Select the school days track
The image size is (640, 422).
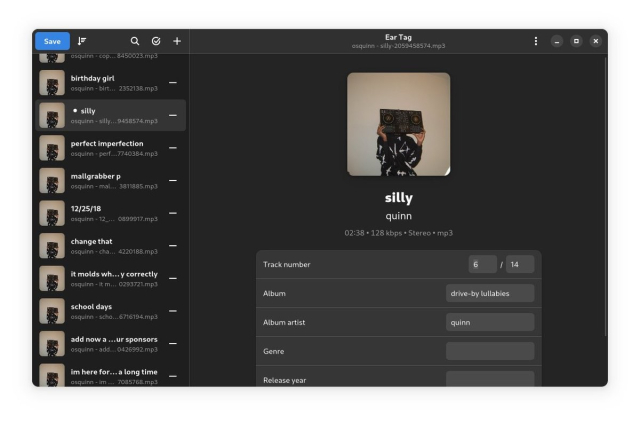click(111, 311)
